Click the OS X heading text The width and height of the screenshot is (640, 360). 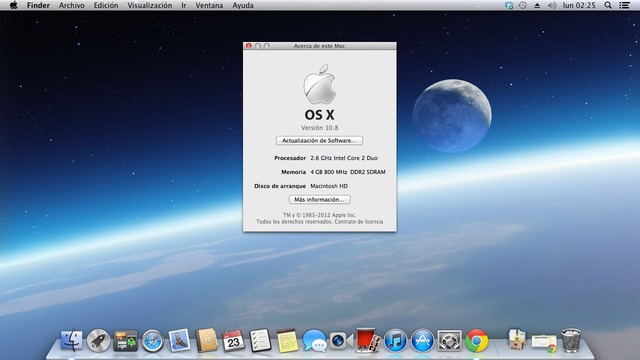320,115
